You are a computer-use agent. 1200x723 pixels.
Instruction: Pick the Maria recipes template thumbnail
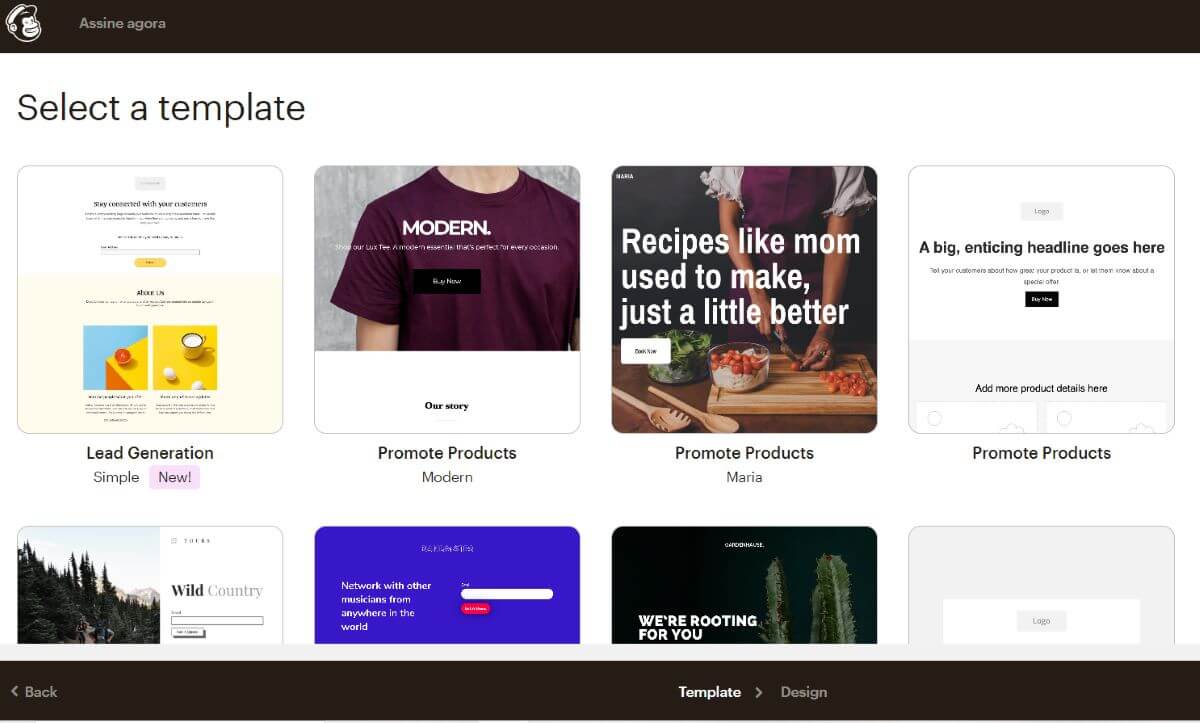(744, 300)
